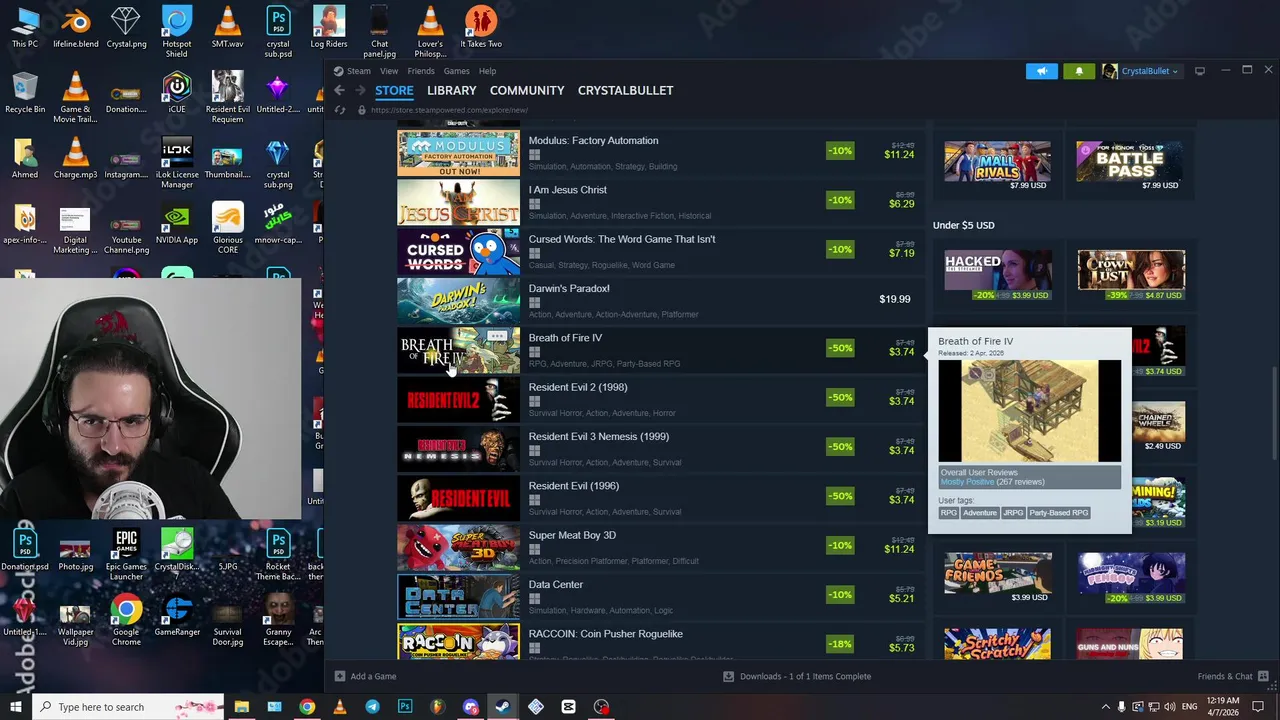Open the This PC desktop icon
The width and height of the screenshot is (1280, 720).
point(25,27)
